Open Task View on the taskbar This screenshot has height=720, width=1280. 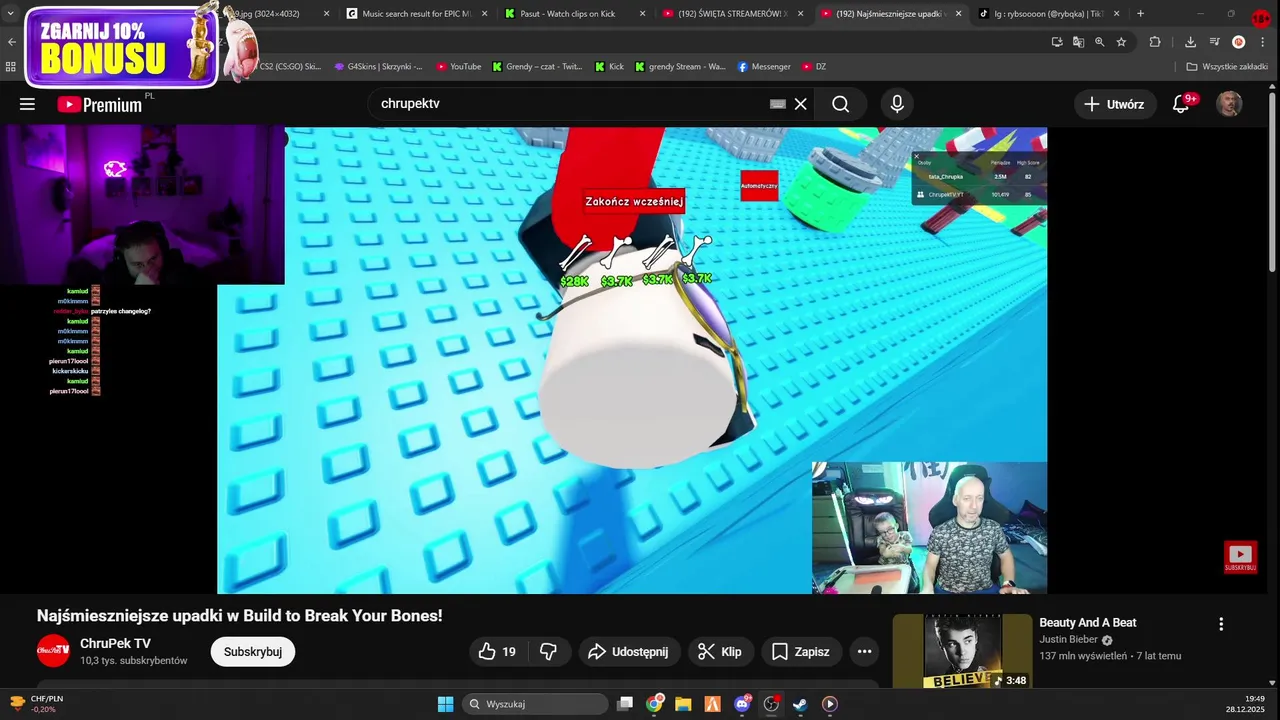(625, 704)
